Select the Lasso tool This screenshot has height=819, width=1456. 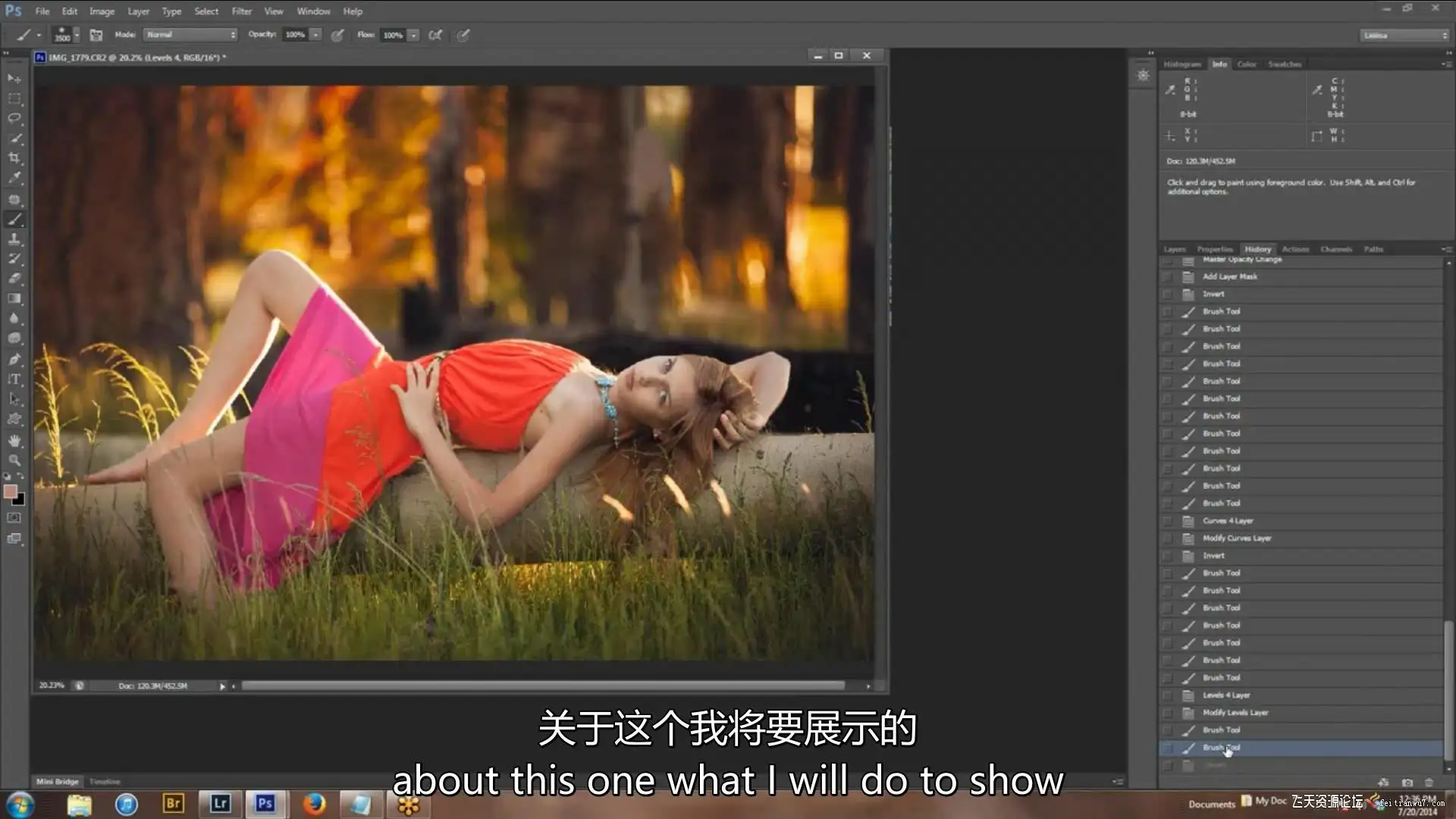pos(14,118)
